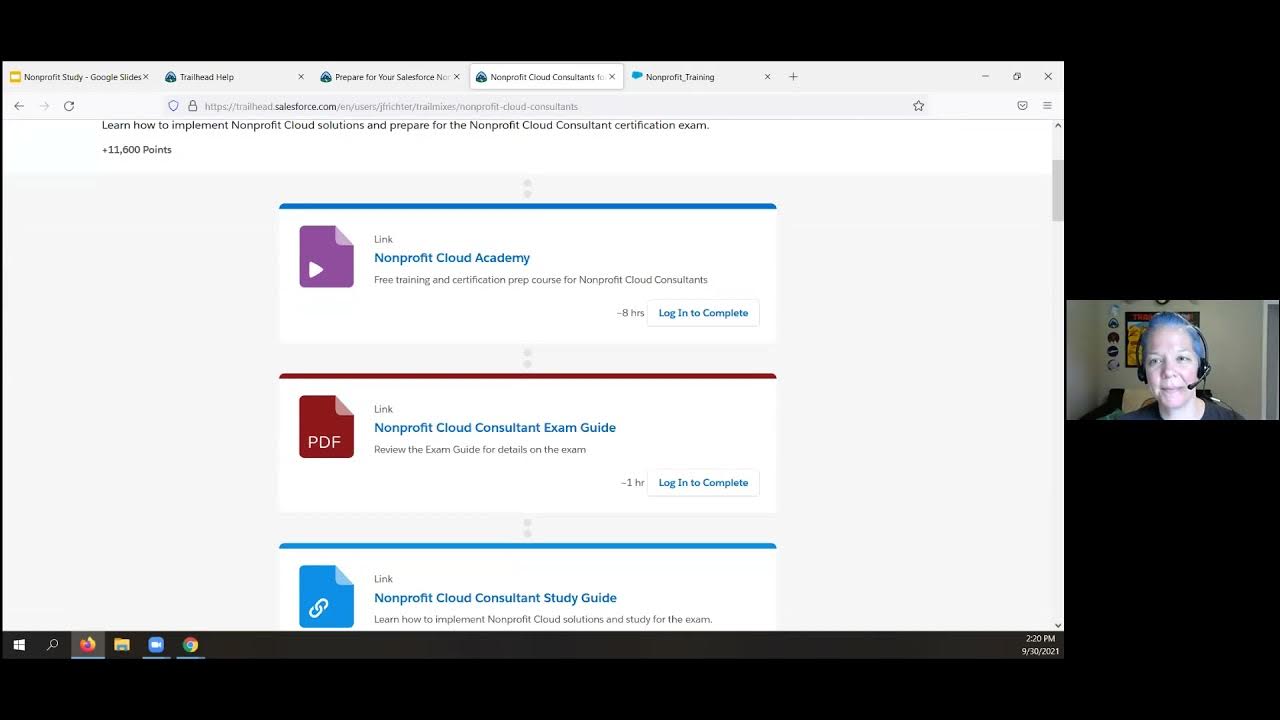Click the red PDF file icon
This screenshot has width=1280, height=720.
tap(326, 427)
